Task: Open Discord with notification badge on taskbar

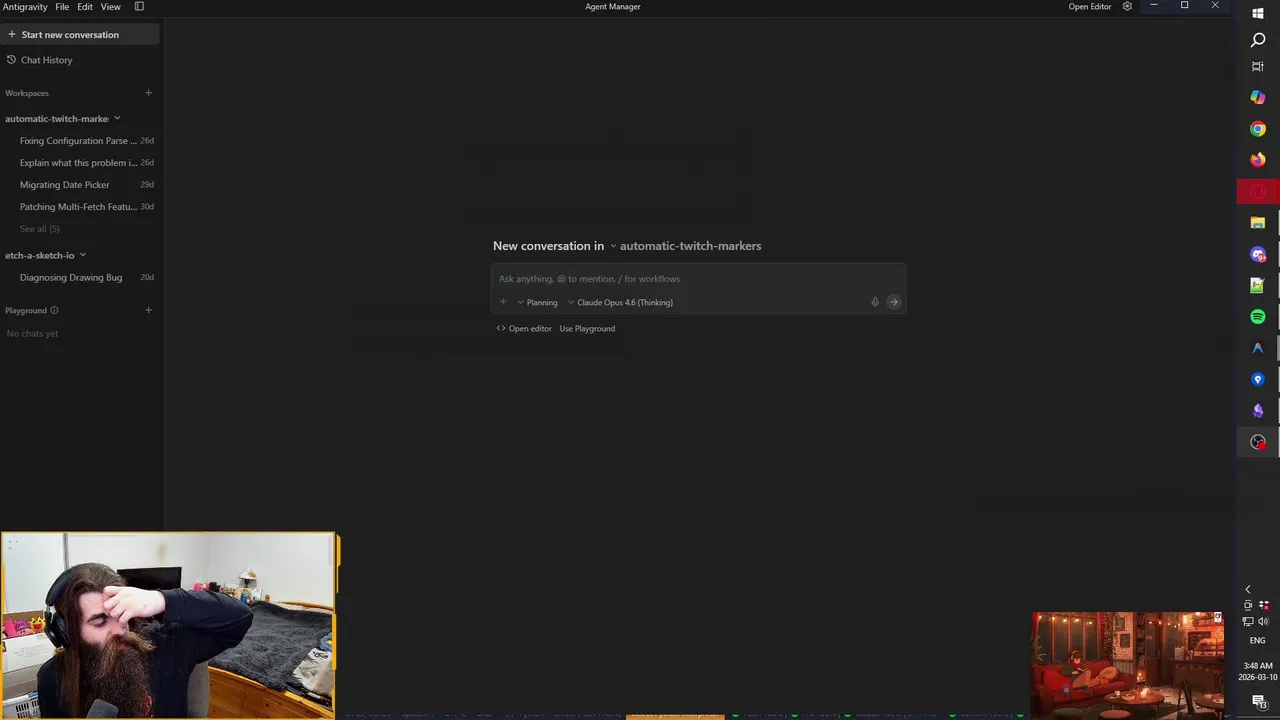Action: pyautogui.click(x=1258, y=254)
